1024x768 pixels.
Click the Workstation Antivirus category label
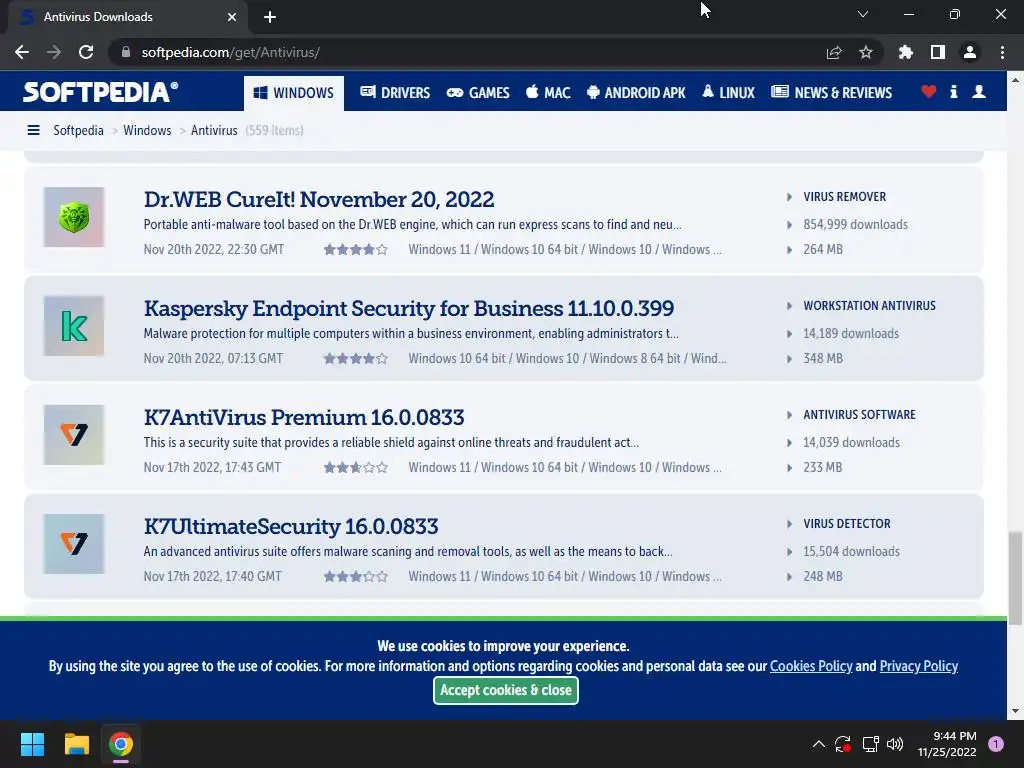[x=869, y=306]
